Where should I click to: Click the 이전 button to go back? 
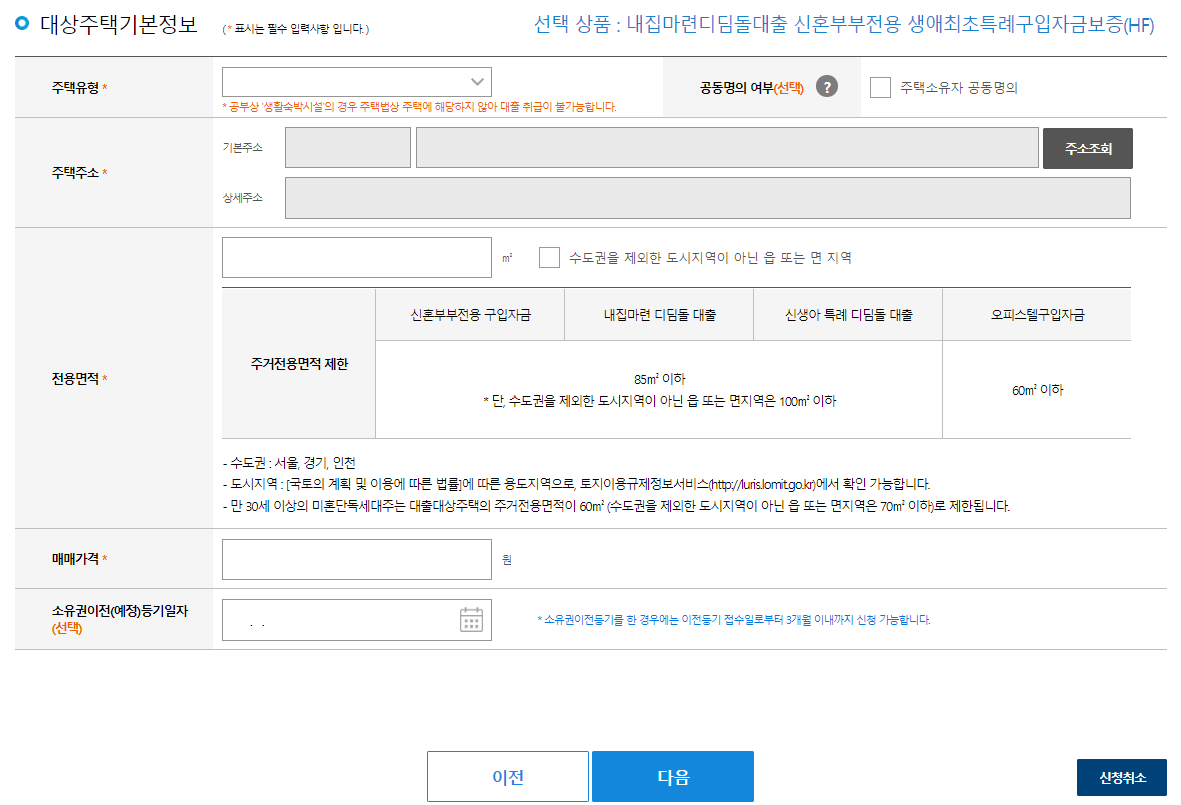point(507,776)
